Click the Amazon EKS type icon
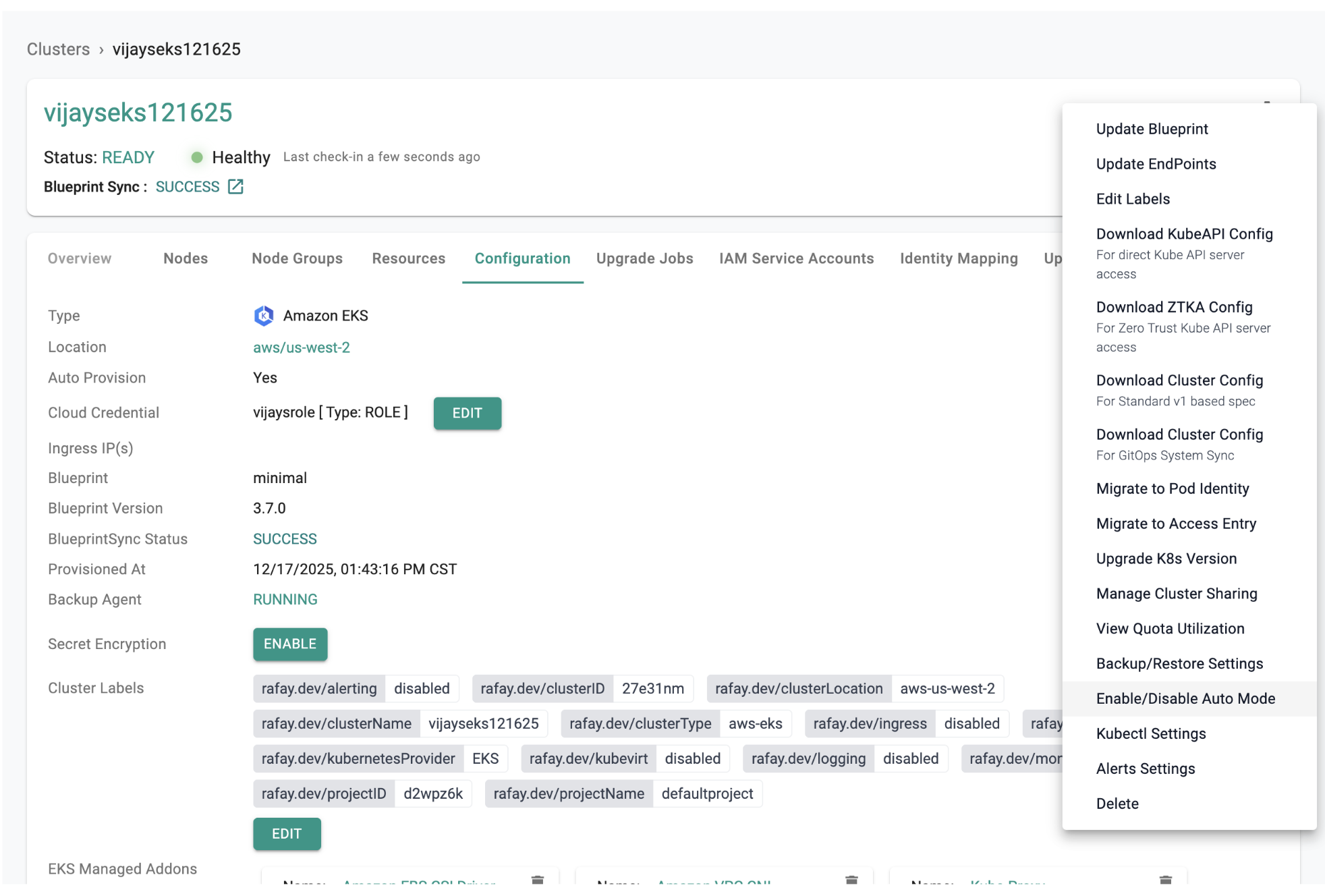This screenshot has height=896, width=1325. pos(263,316)
